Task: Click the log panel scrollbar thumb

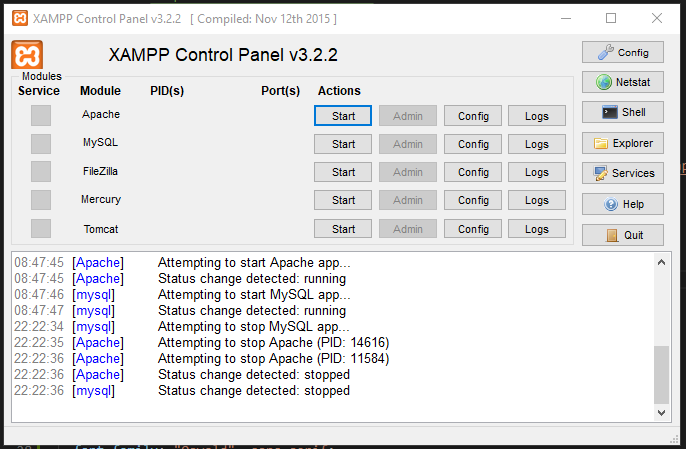Action: 661,373
